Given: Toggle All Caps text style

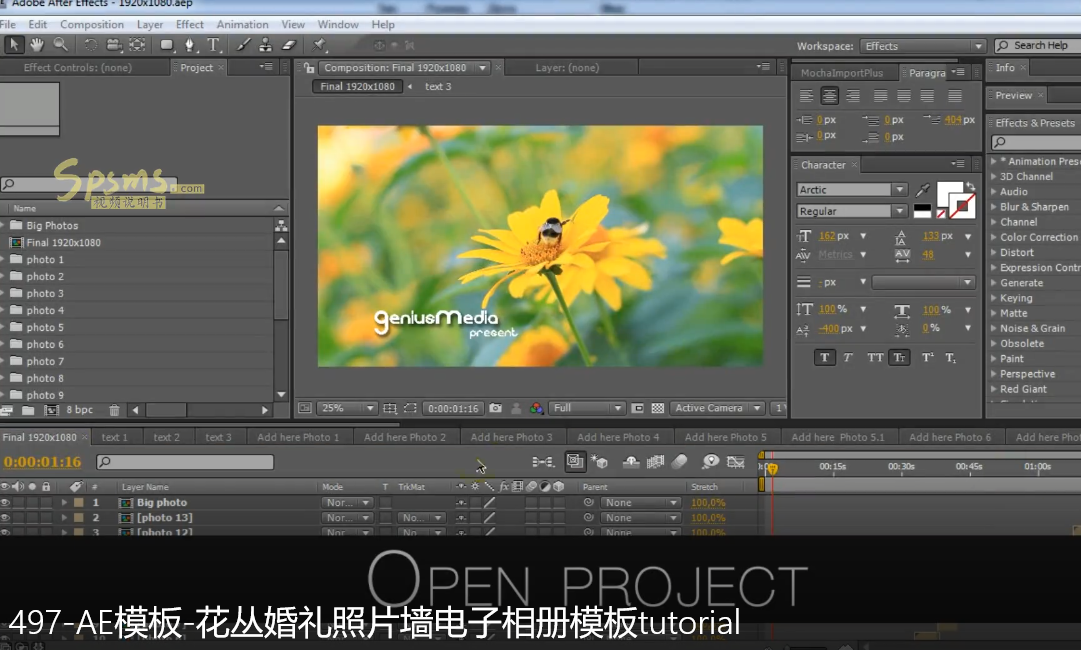Looking at the screenshot, I should [875, 357].
